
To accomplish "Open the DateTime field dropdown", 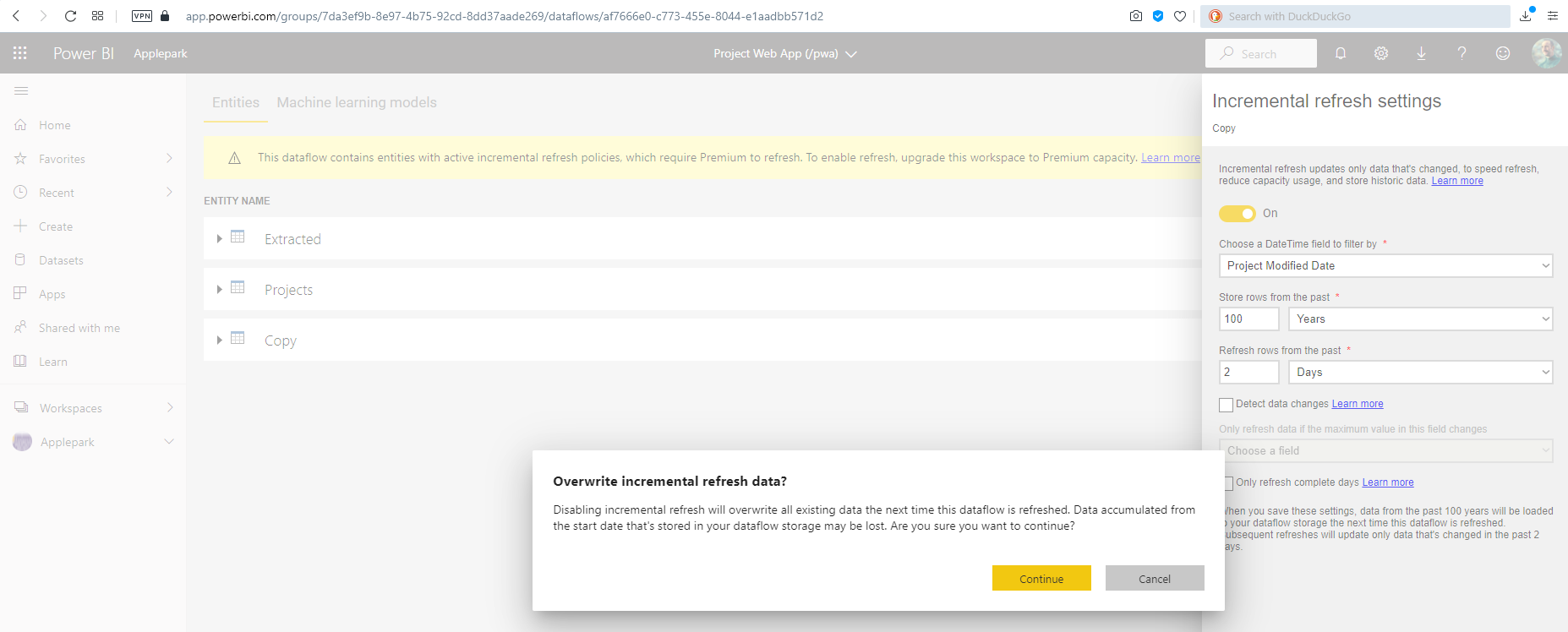I will (1385, 266).
